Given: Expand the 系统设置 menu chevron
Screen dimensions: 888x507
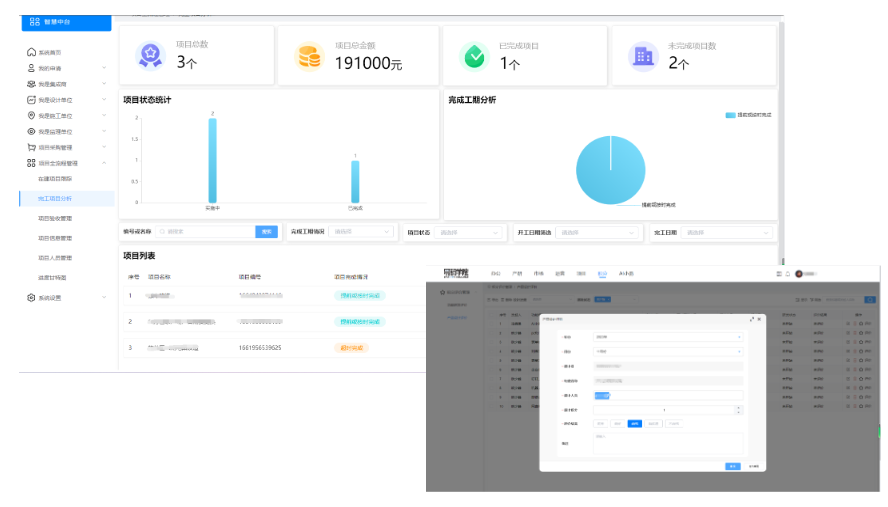Looking at the screenshot, I should click(x=104, y=297).
